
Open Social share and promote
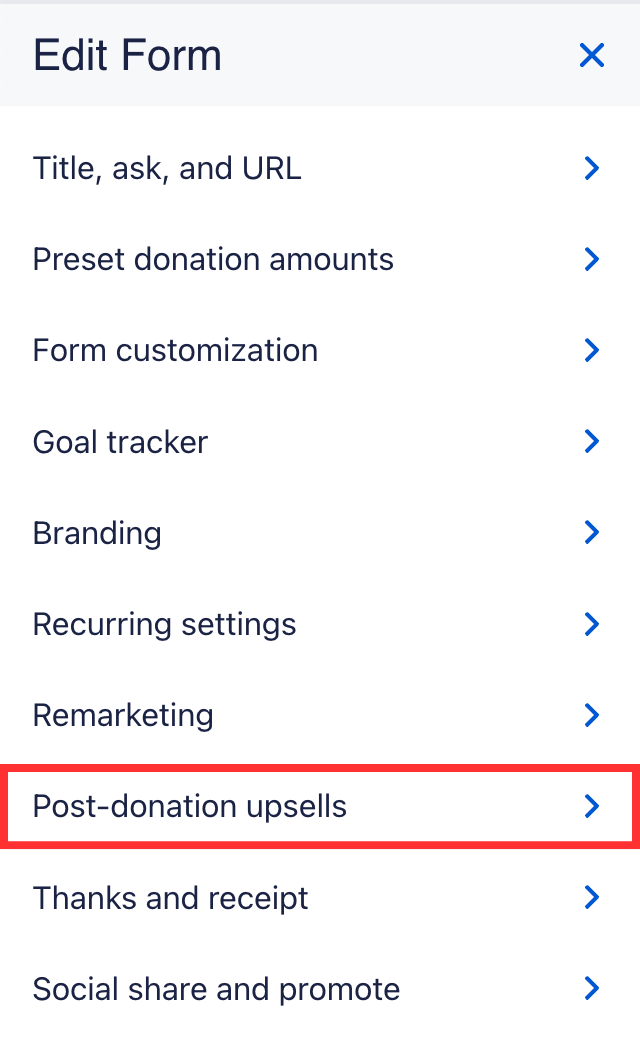point(216,989)
